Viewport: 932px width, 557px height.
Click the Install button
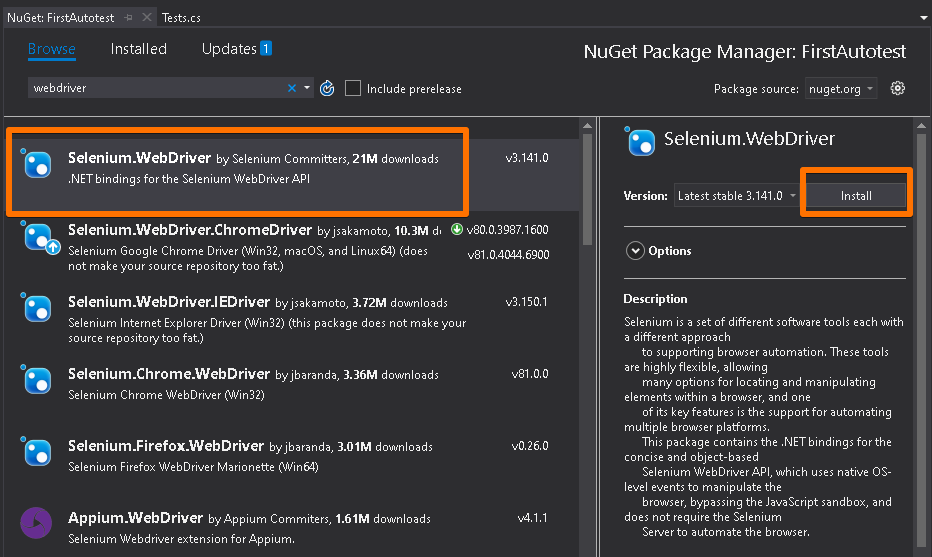click(855, 196)
